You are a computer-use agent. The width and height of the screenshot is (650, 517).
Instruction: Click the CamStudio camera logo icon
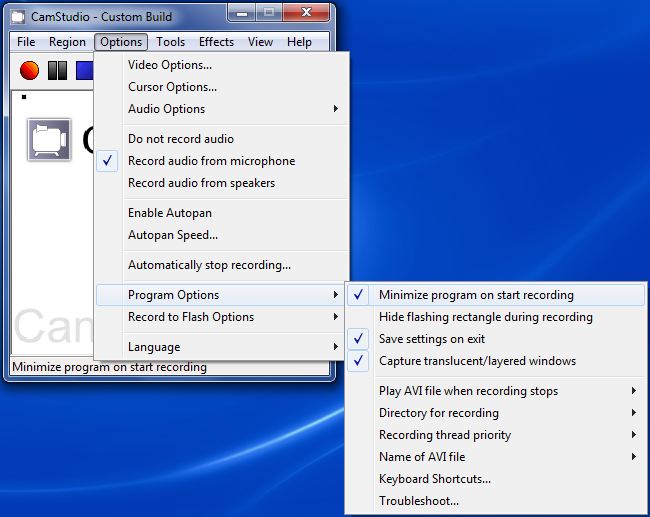[x=49, y=139]
